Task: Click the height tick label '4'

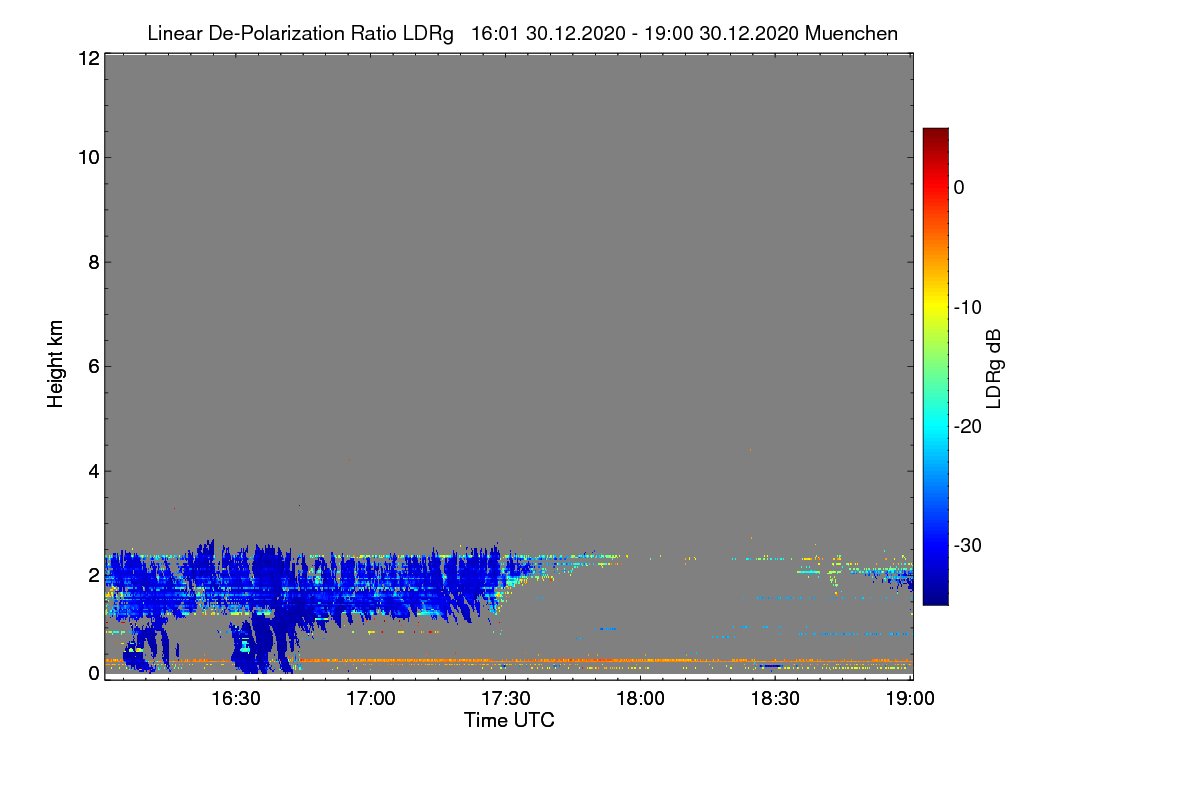Action: (x=93, y=471)
